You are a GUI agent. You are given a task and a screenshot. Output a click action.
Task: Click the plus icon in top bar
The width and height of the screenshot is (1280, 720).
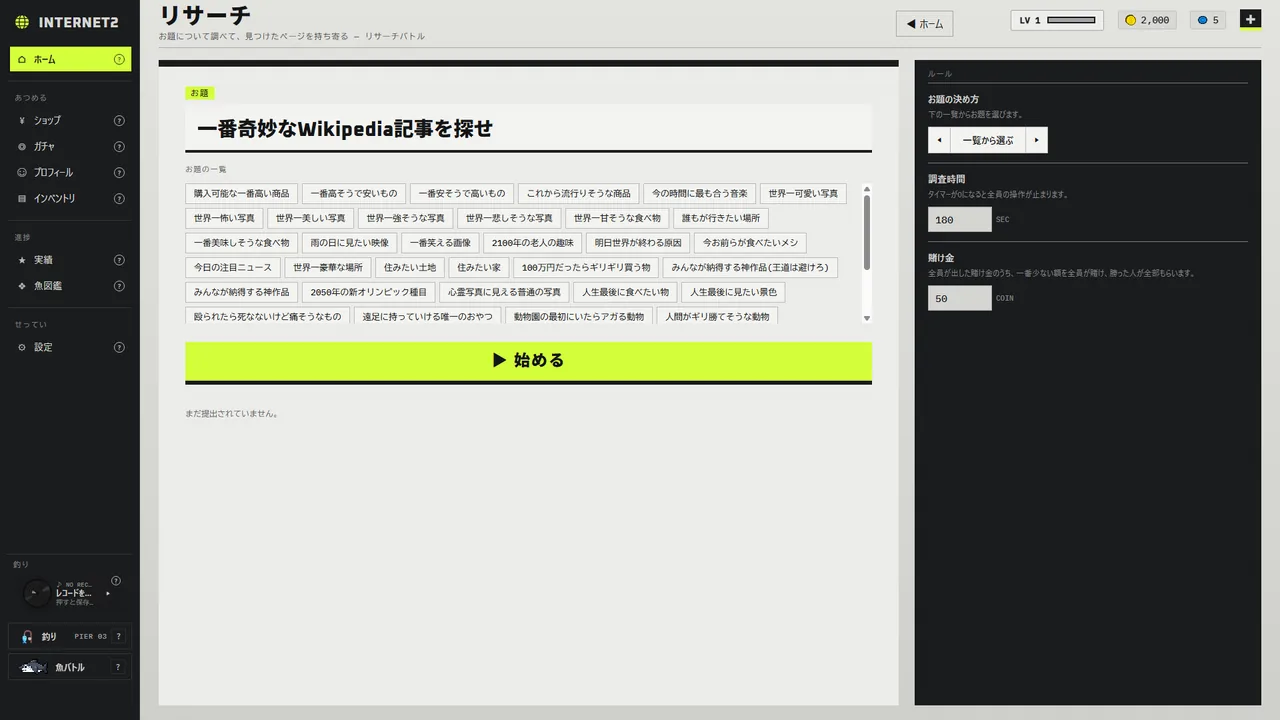pos(1250,19)
